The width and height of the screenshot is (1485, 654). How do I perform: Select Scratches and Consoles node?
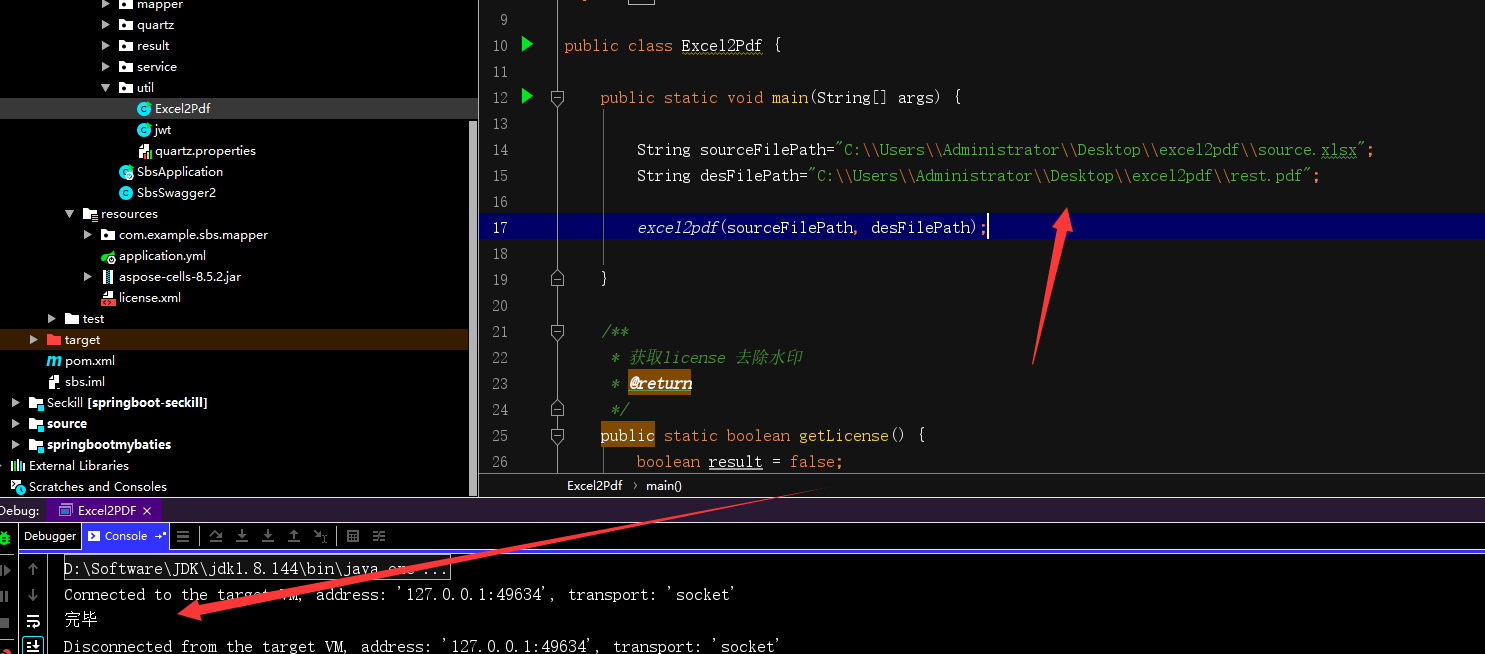click(97, 486)
